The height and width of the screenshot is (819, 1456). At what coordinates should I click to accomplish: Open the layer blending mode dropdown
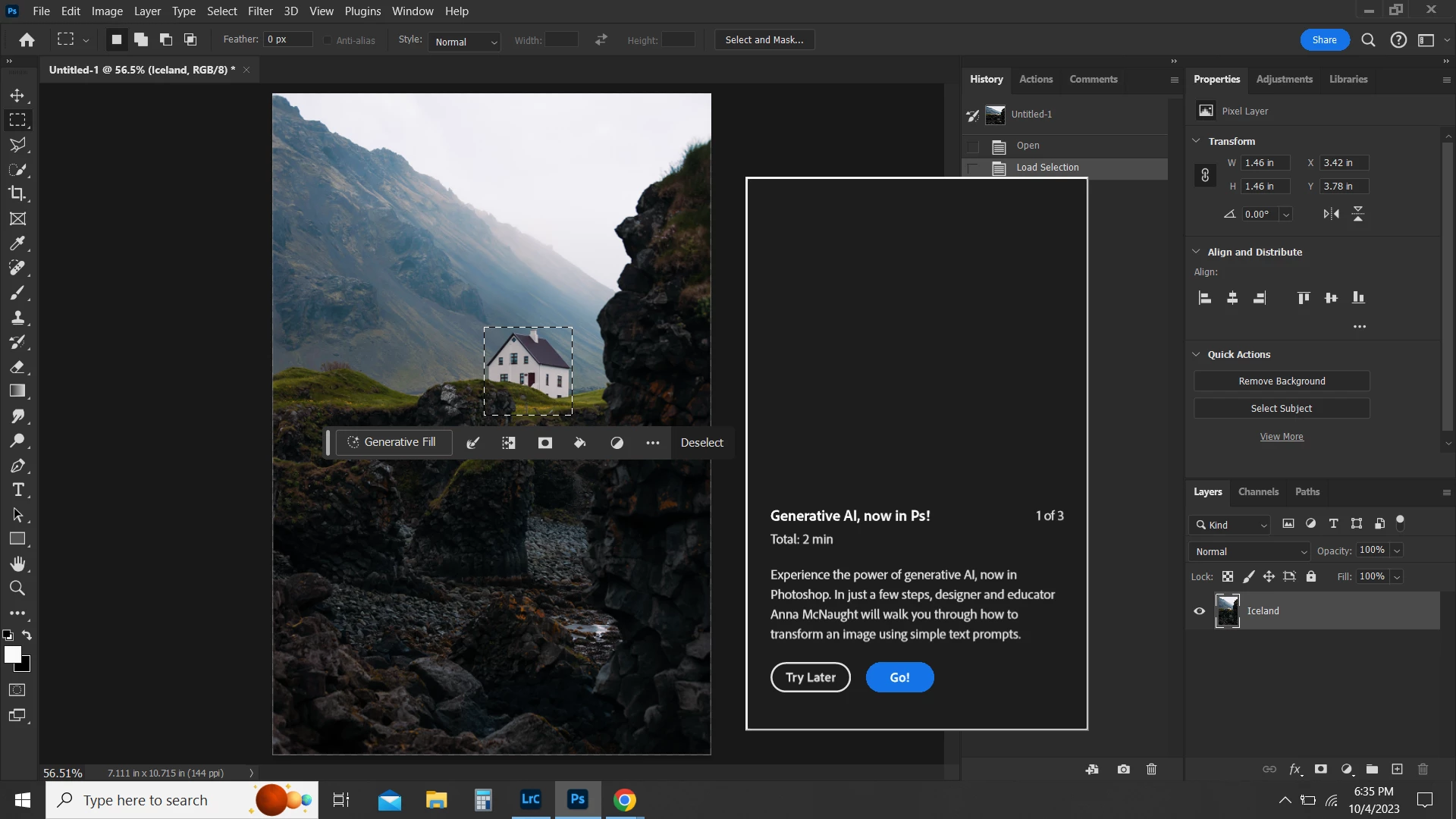pyautogui.click(x=1250, y=551)
